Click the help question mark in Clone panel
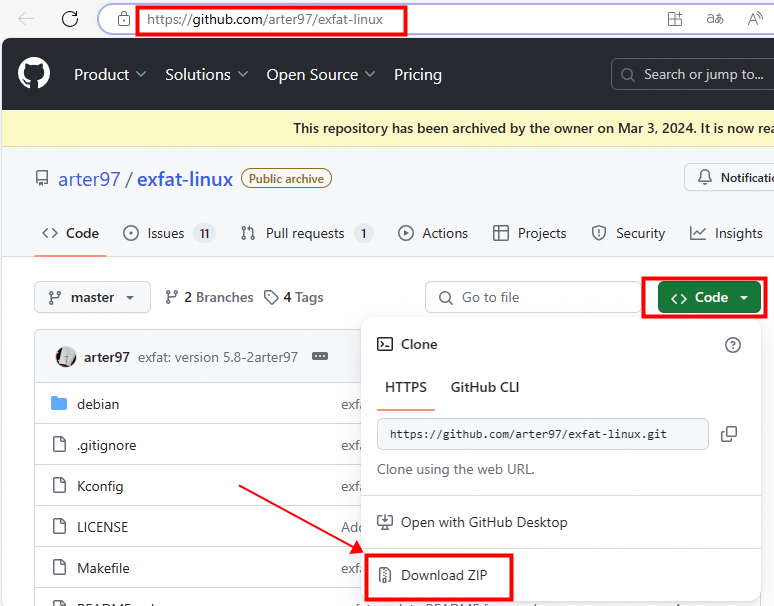Viewport: 774px width, 606px height. (733, 345)
